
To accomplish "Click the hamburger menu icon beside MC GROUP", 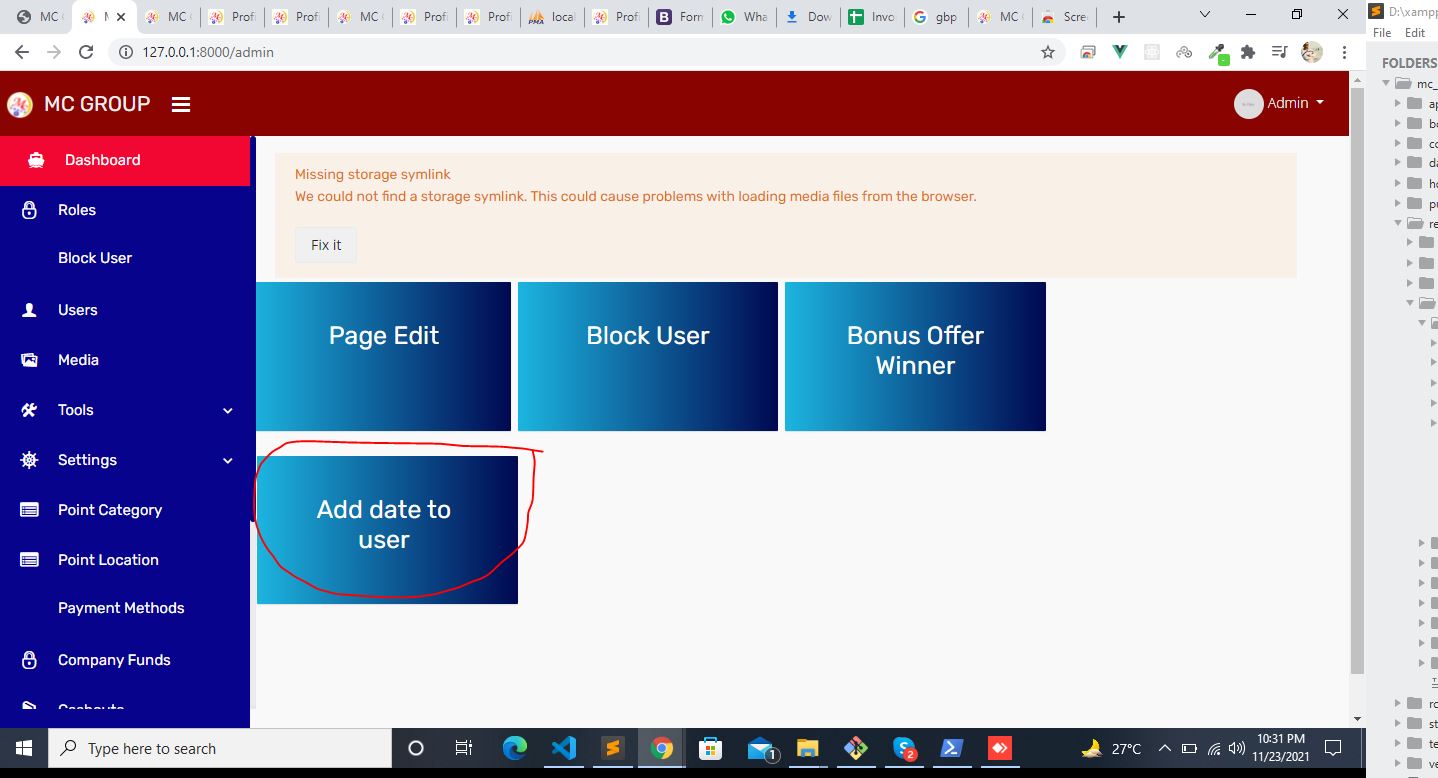I will click(x=181, y=104).
